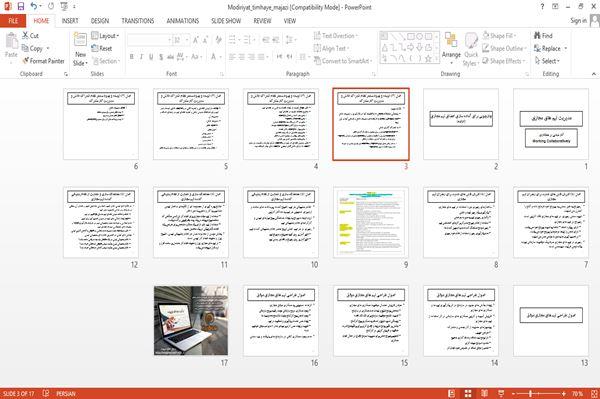Start Slide Show from status bar icon
This screenshot has height=399, width=600.
[501, 394]
